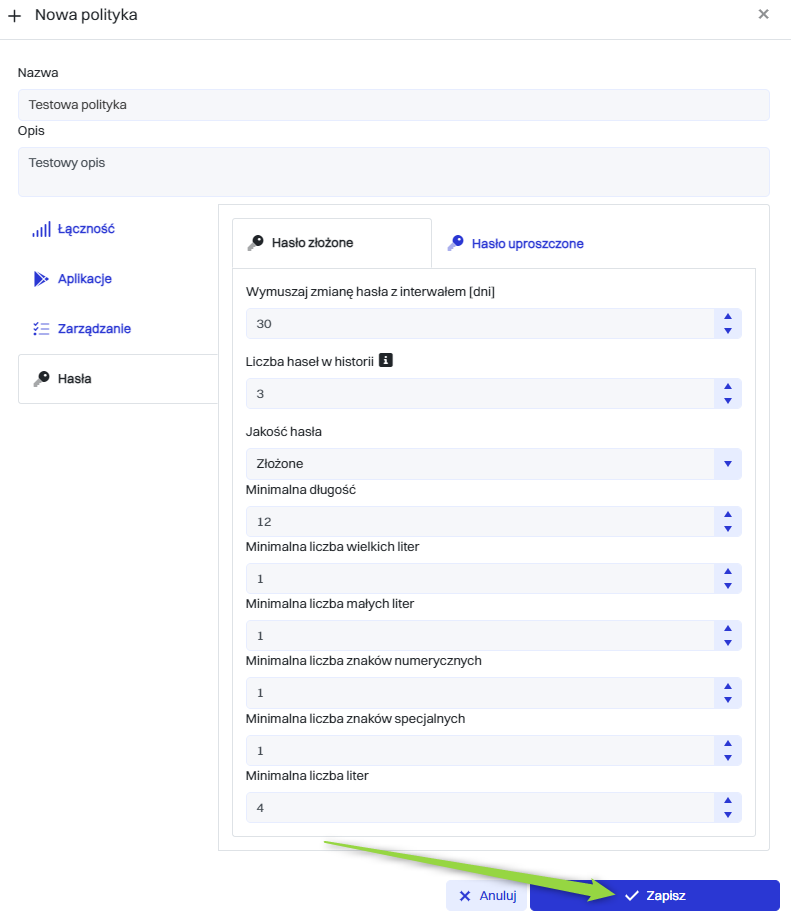Increase the password change interval days
Viewport: 791px width, 922px height.
click(x=727, y=317)
